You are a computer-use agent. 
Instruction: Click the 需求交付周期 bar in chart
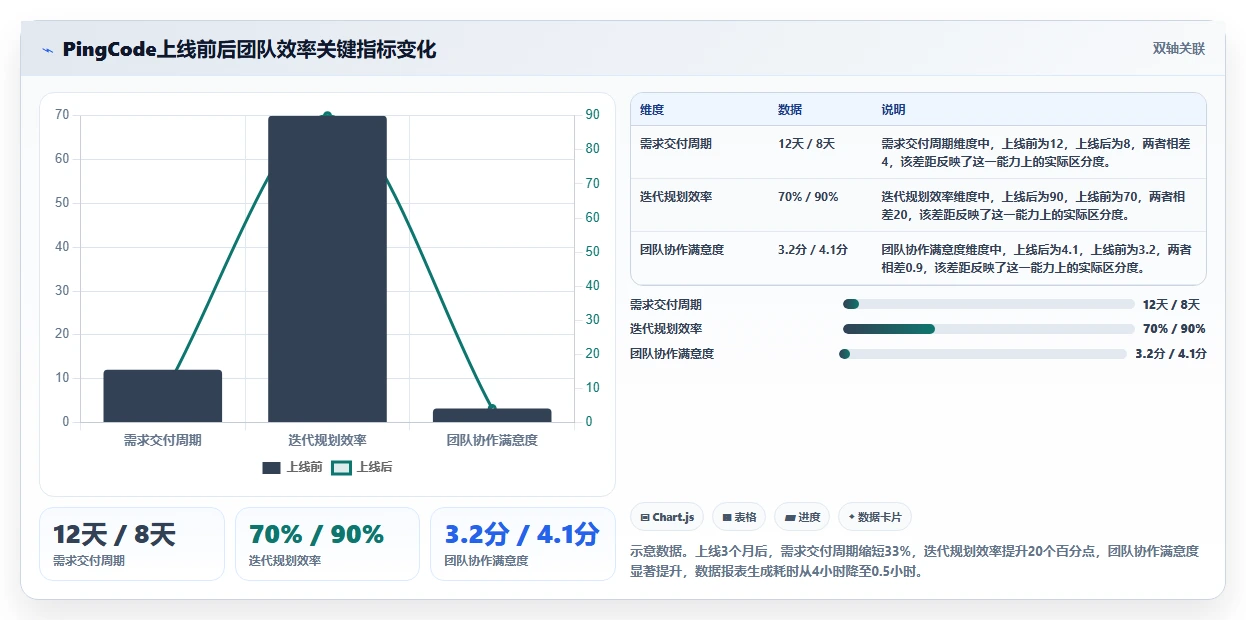[x=163, y=396]
